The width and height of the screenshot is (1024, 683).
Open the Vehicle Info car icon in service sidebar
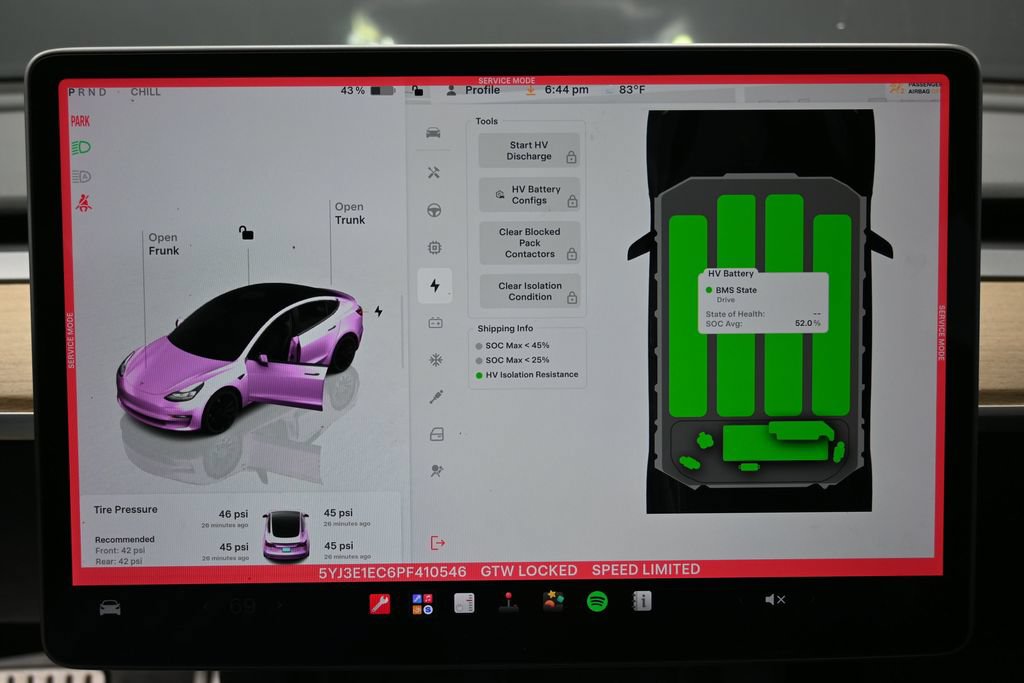433,133
